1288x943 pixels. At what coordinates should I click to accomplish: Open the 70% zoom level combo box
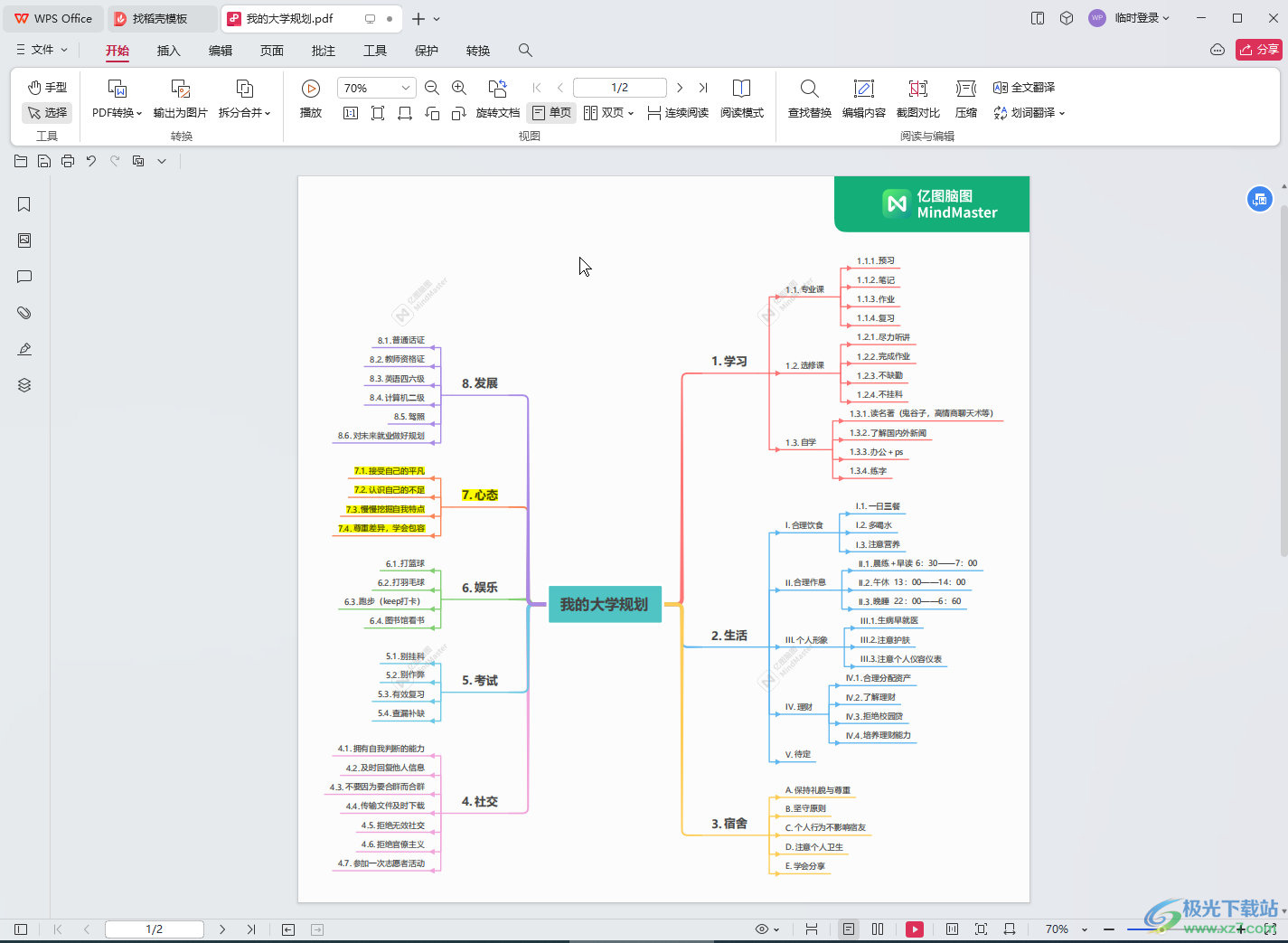coord(377,88)
